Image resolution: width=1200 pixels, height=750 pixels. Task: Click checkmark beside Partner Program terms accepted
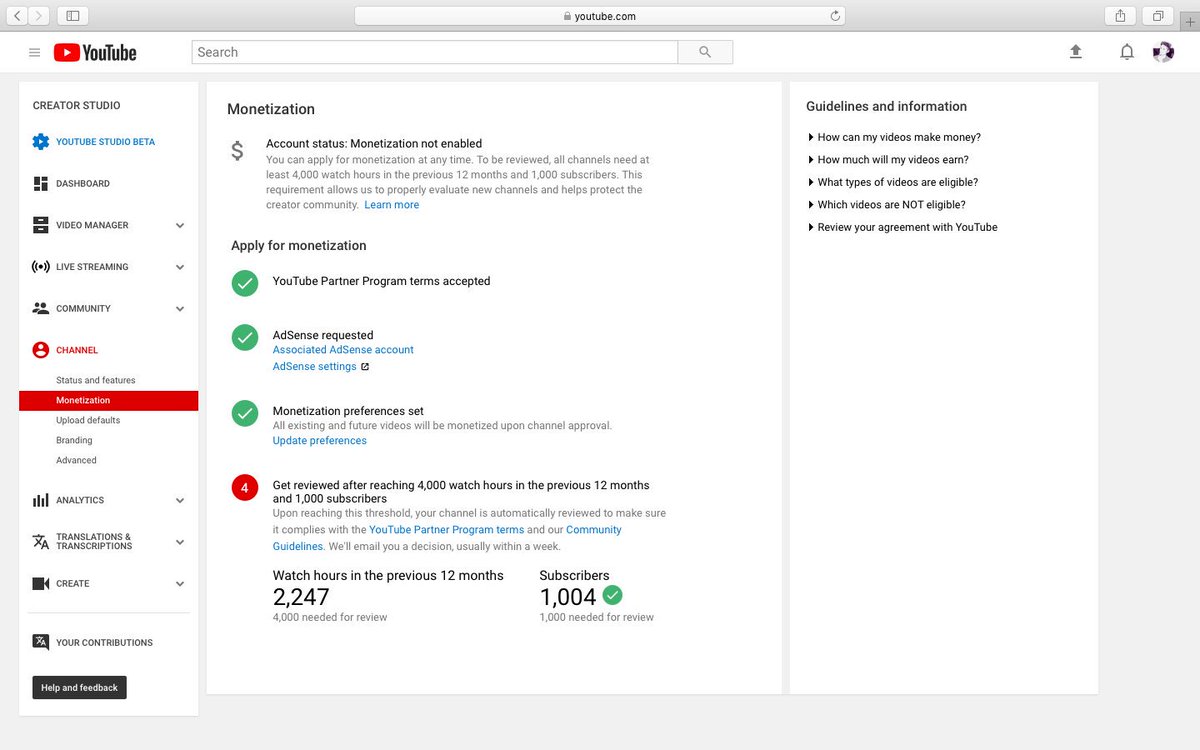point(245,283)
